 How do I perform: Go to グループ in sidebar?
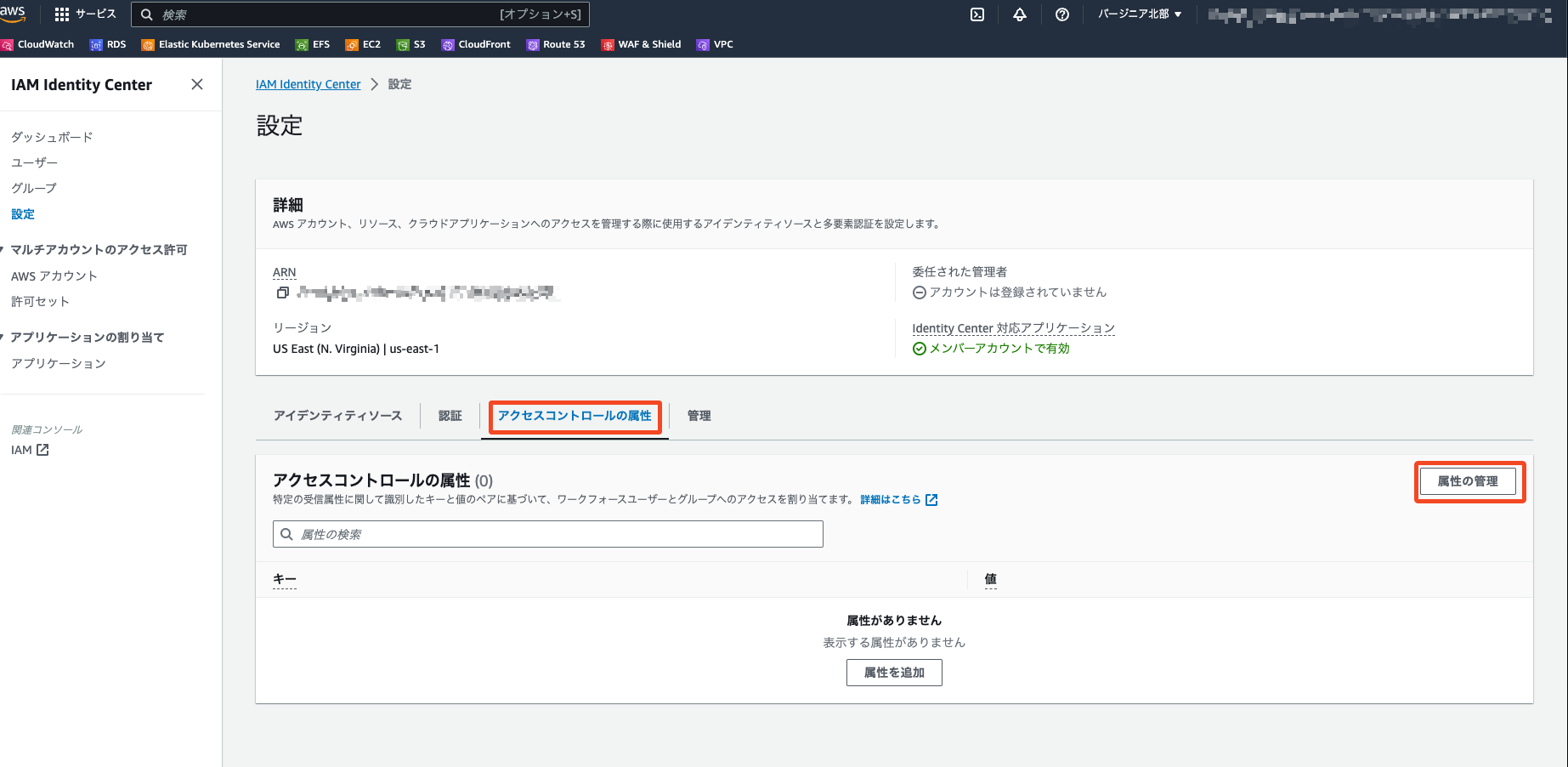click(34, 188)
